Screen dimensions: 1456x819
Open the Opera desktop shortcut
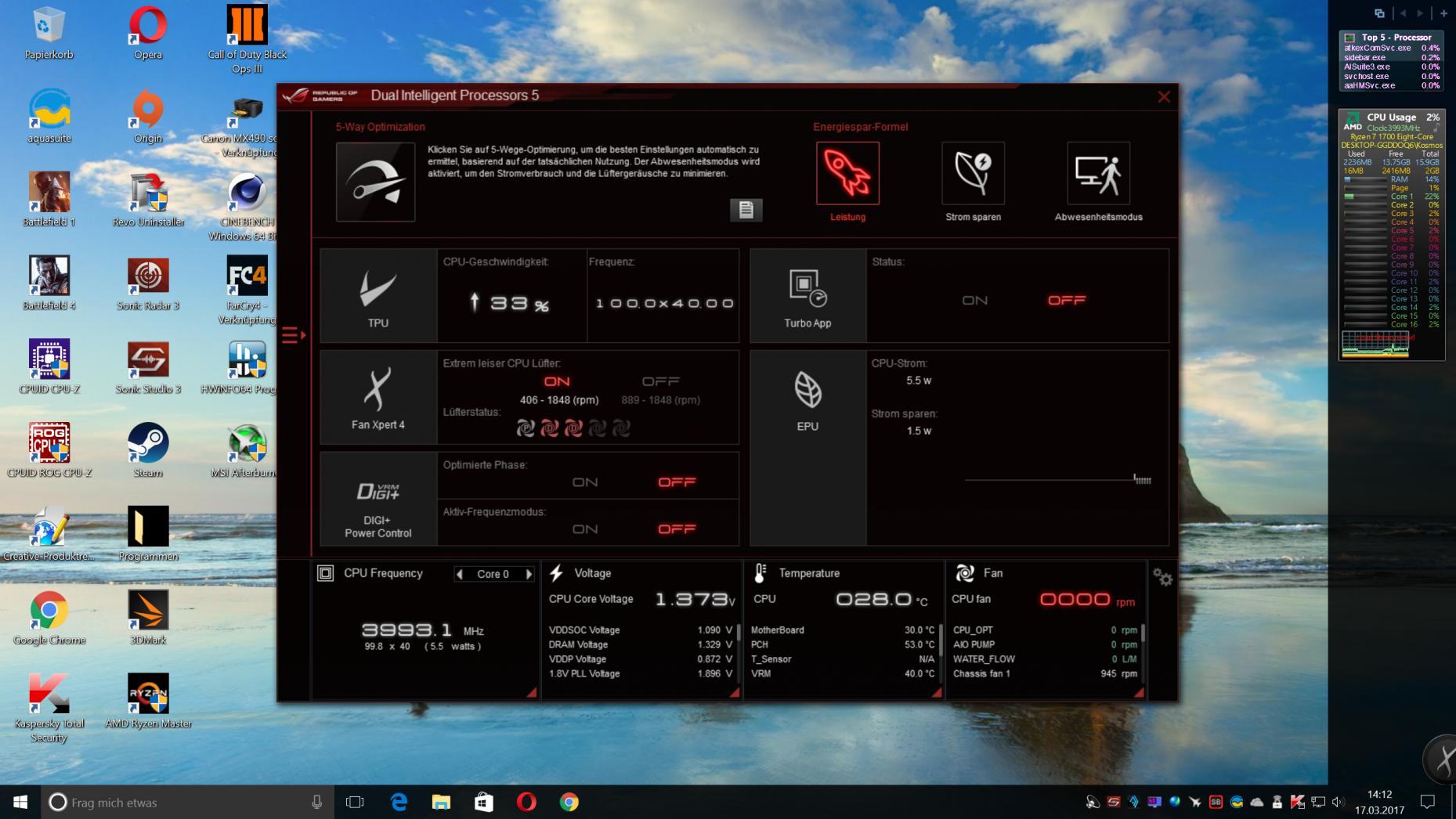(148, 34)
